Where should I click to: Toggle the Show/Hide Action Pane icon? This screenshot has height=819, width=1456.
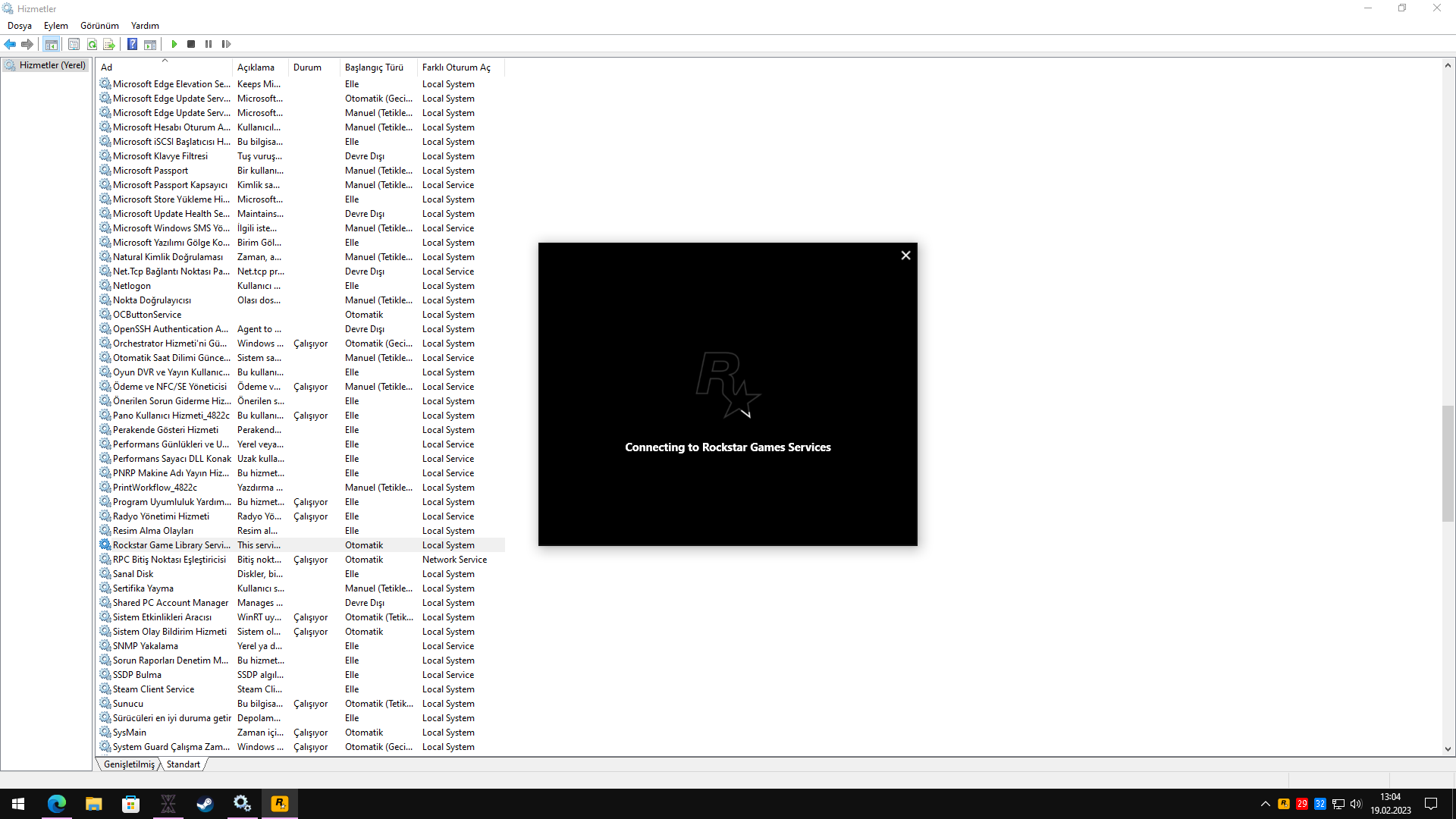click(150, 44)
